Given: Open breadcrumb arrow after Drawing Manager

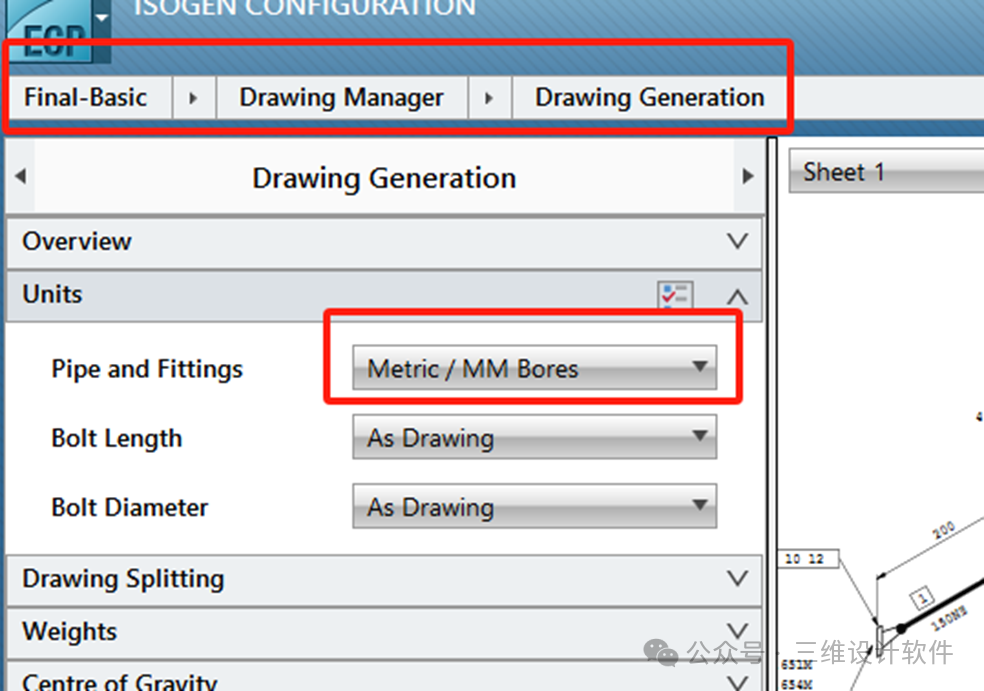Looking at the screenshot, I should pos(489,98).
